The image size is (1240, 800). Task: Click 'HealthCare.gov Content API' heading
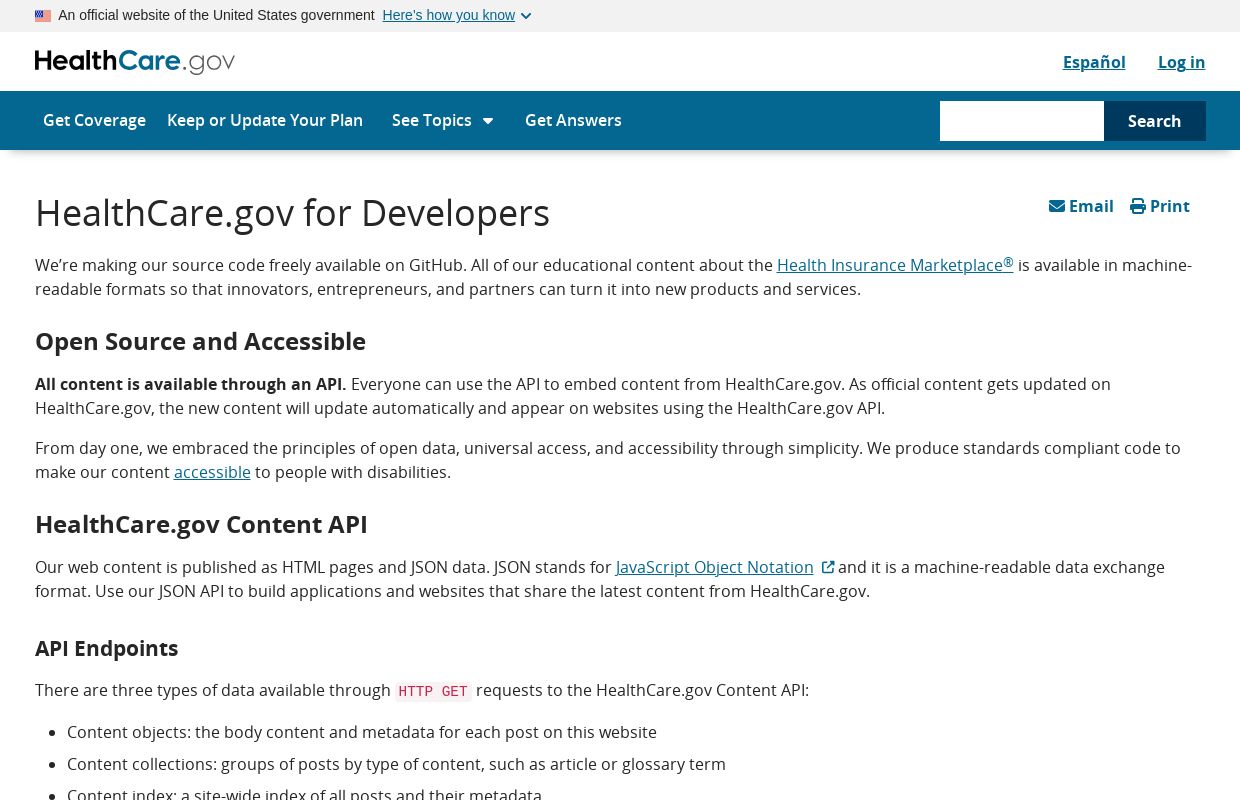coord(201,524)
